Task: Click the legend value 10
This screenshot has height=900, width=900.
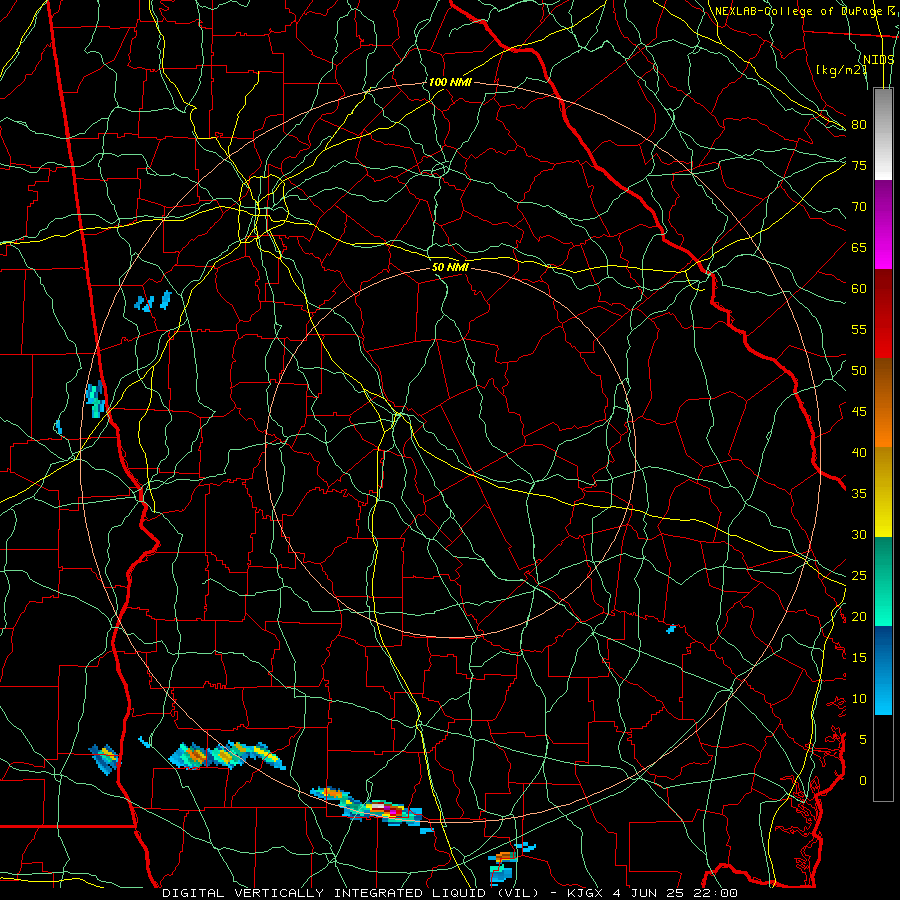Action: click(x=859, y=699)
